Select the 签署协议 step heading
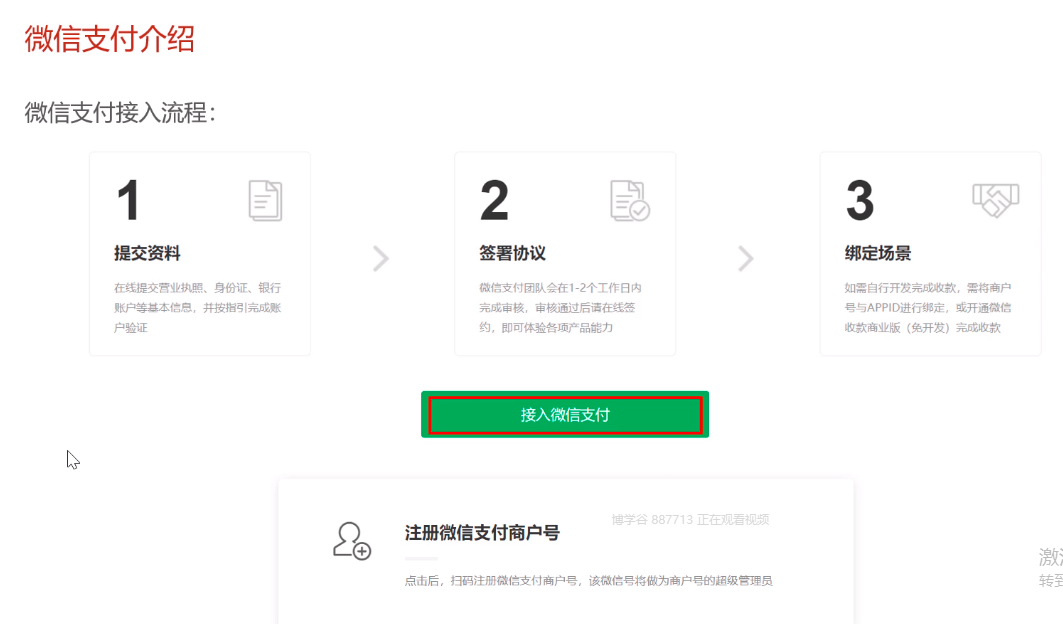The image size is (1063, 624). pyautogui.click(x=512, y=253)
